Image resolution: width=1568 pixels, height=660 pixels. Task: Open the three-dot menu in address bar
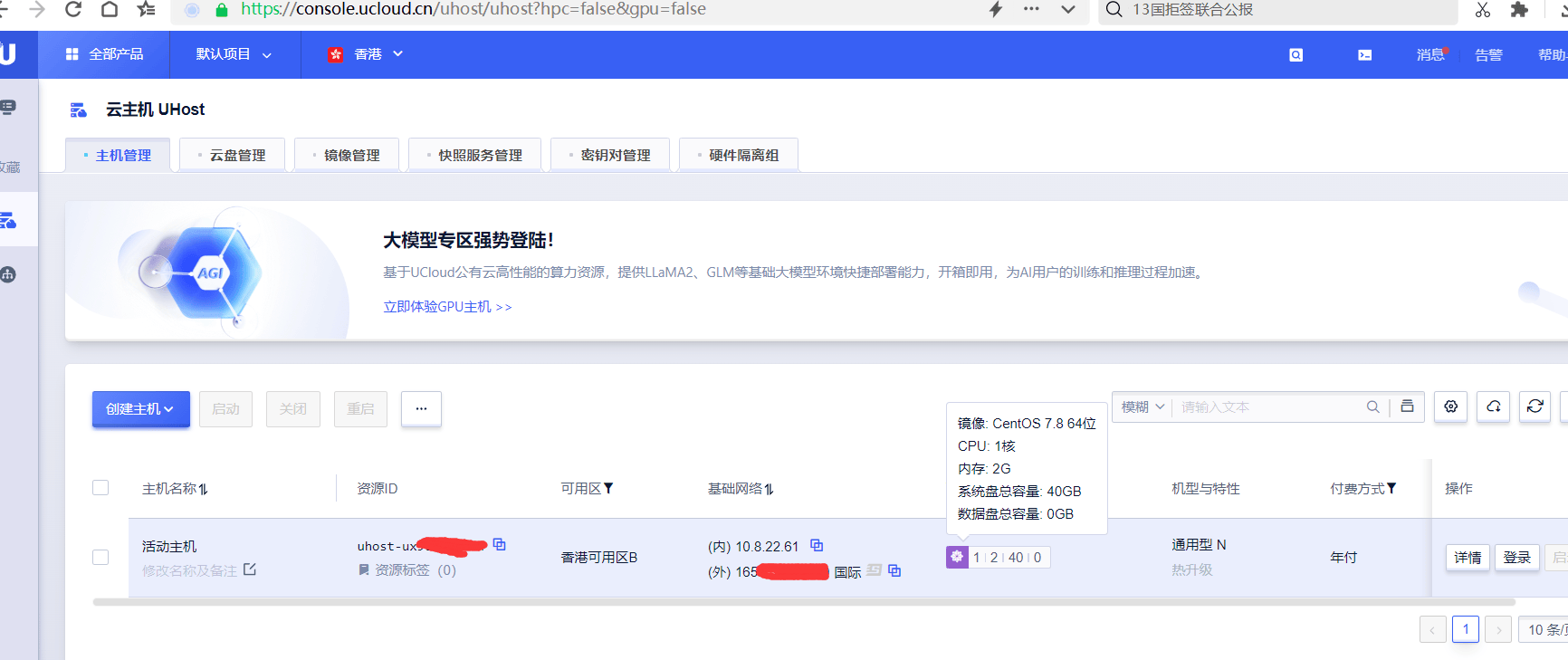pos(1031,9)
